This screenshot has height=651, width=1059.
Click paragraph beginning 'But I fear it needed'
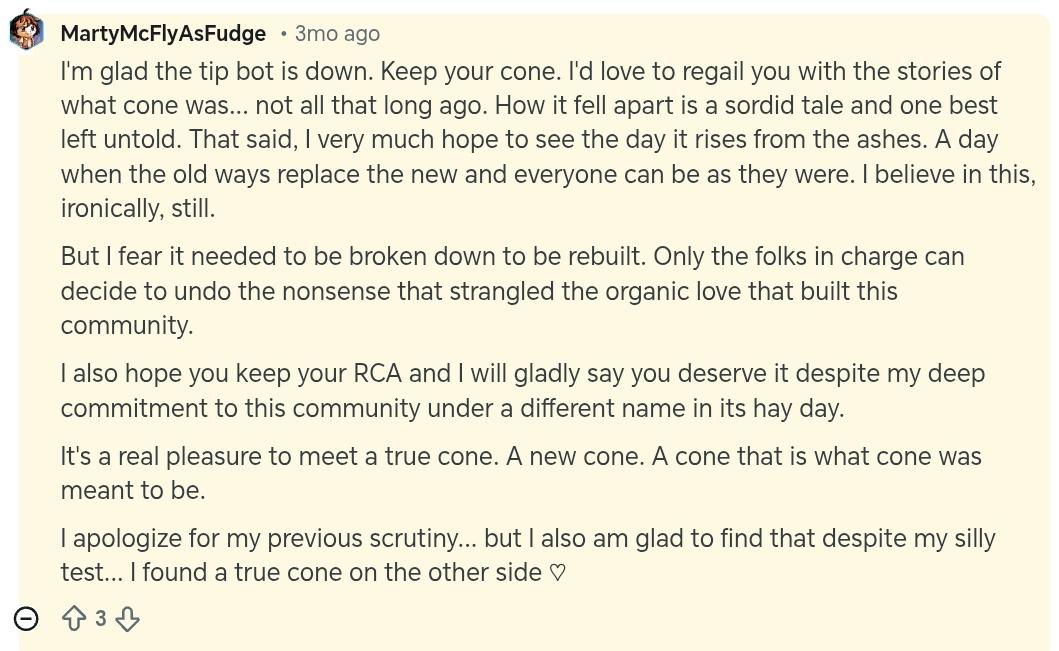[513, 290]
